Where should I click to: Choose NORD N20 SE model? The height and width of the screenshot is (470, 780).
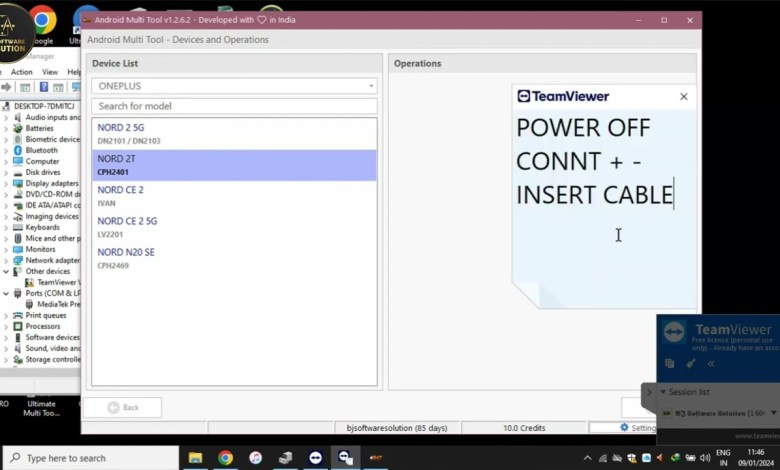(x=234, y=258)
